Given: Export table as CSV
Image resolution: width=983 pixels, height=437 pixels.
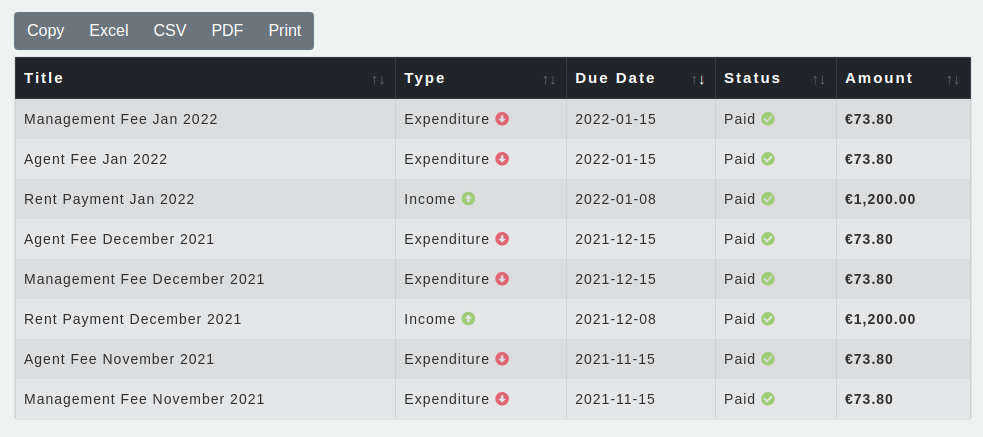Looking at the screenshot, I should coord(170,31).
